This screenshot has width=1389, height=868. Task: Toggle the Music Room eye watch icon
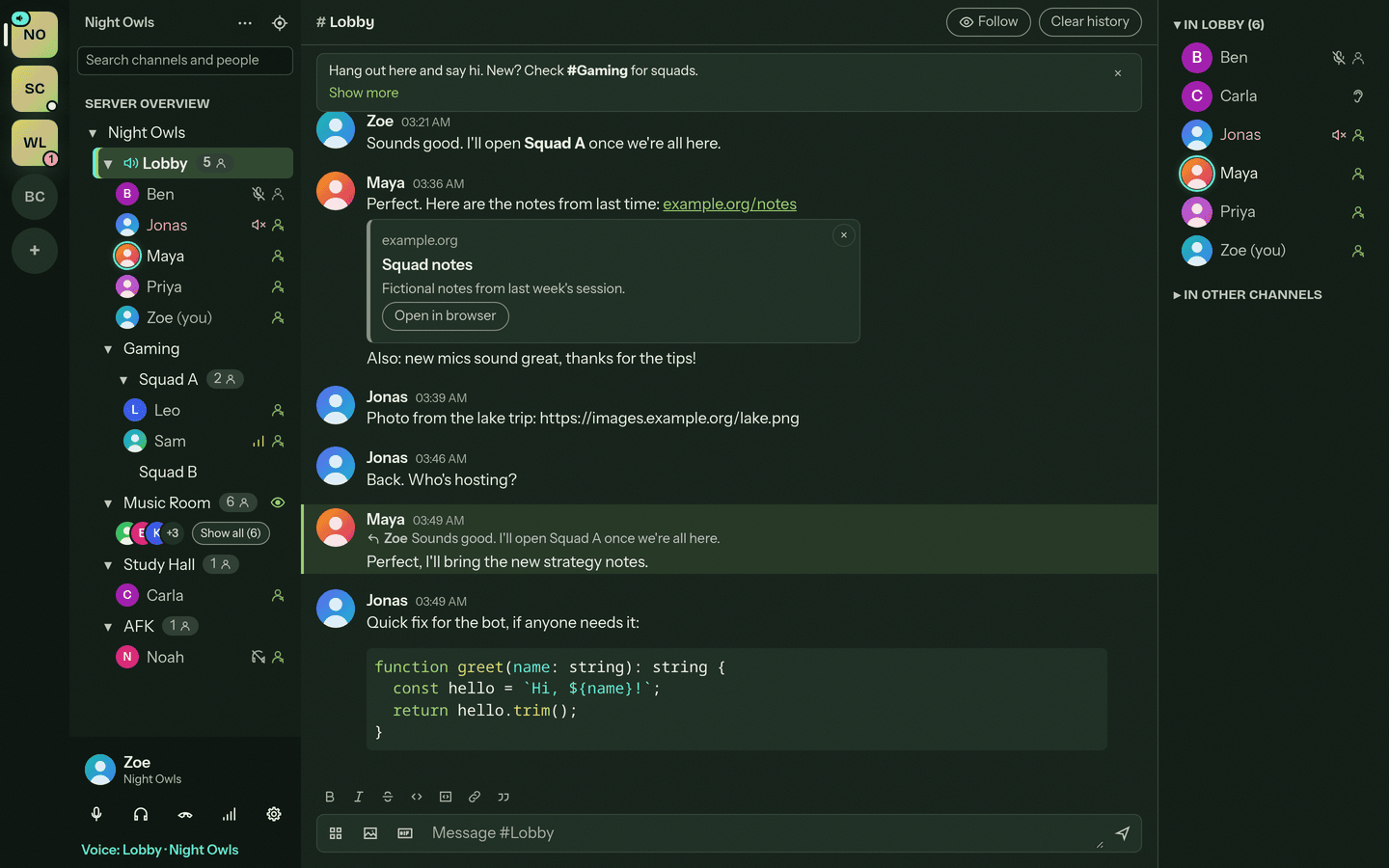pyautogui.click(x=278, y=502)
